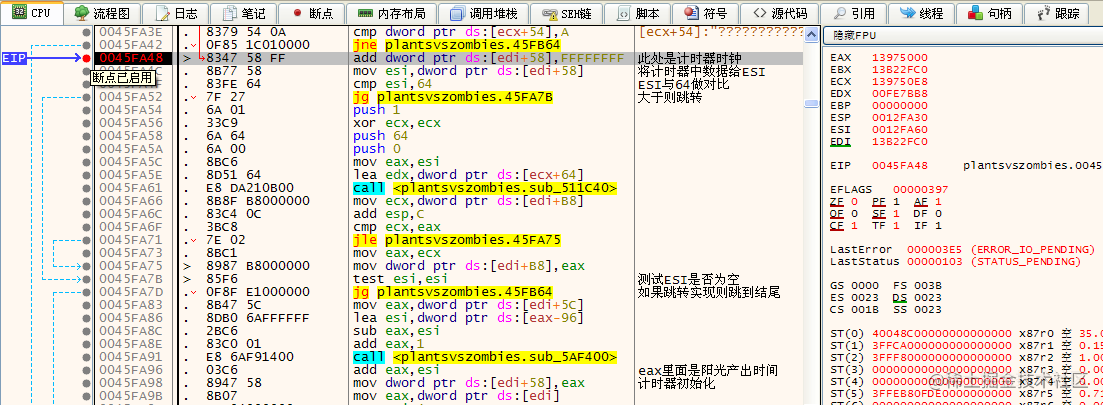Toggle breakpoint bullet at 0045FA5A
Viewport: 1103px width, 405px height.
87,149
